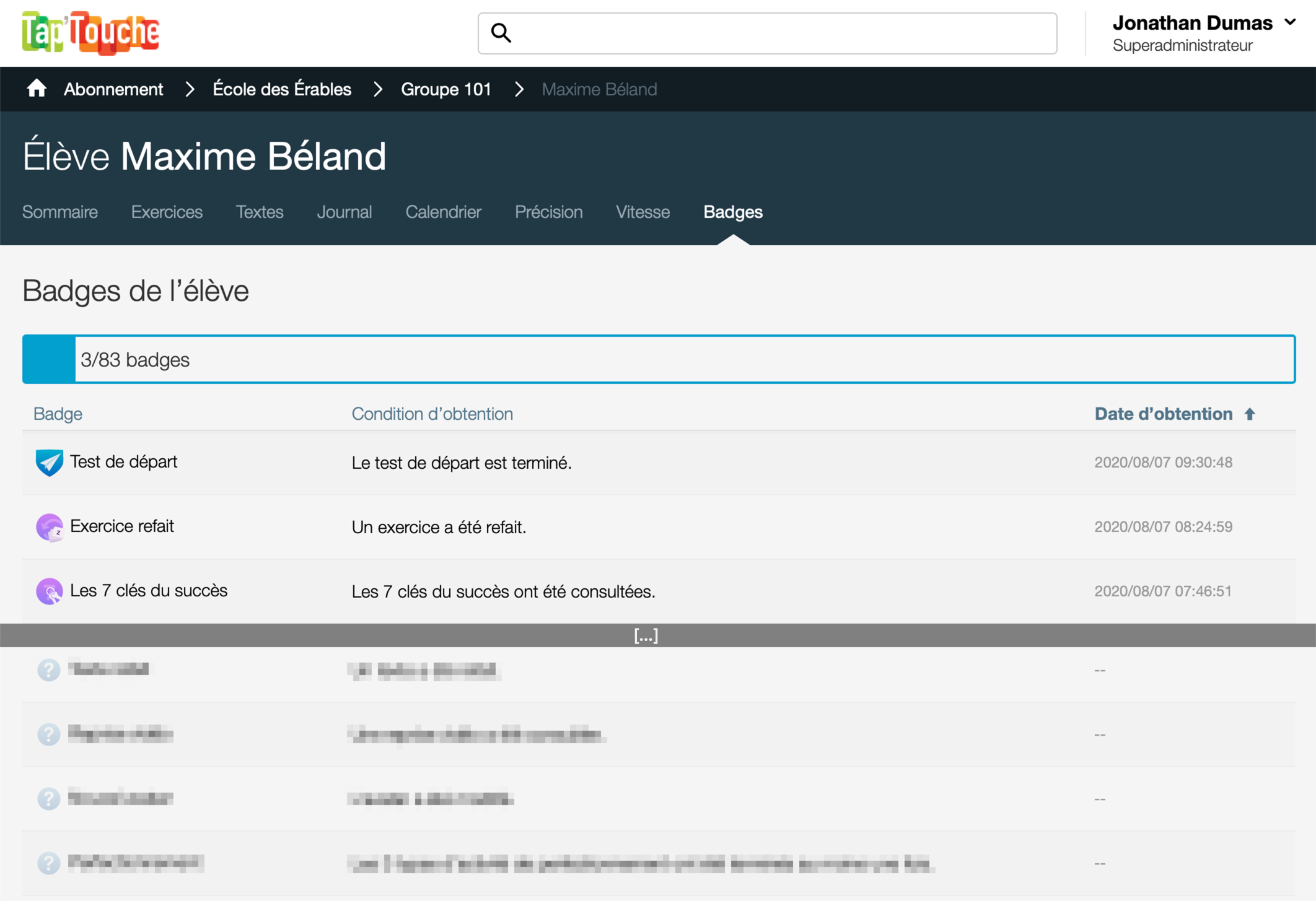Image resolution: width=1316 pixels, height=901 pixels.
Task: Sort by Condition d'obtention column header
Action: (432, 414)
